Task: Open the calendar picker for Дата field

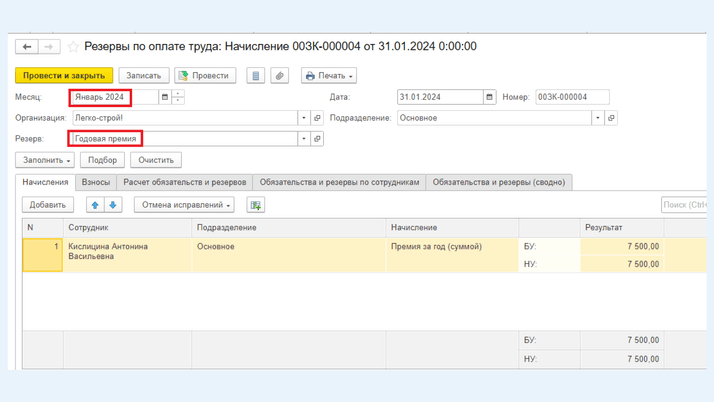Action: [489, 97]
